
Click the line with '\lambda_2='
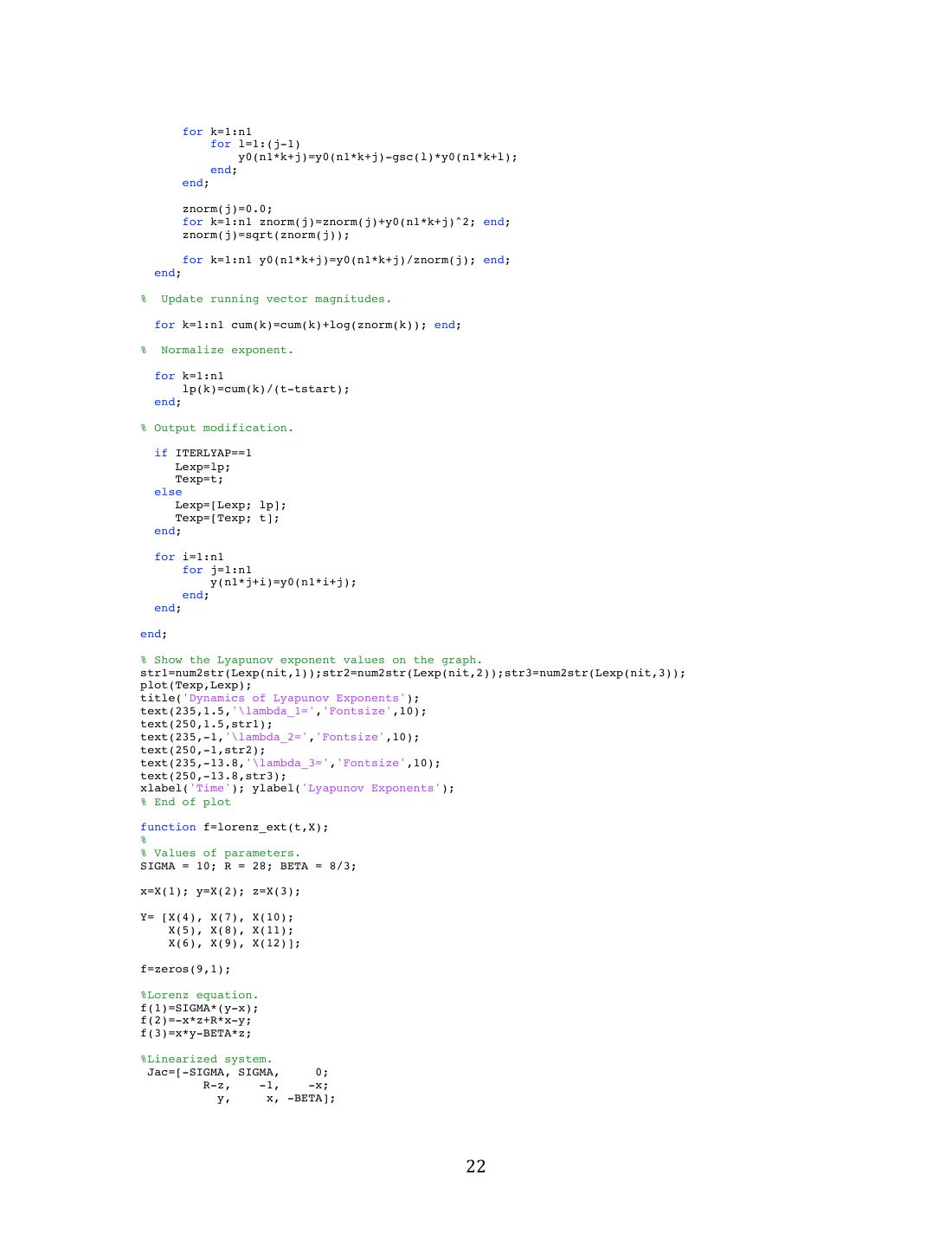point(280,737)
